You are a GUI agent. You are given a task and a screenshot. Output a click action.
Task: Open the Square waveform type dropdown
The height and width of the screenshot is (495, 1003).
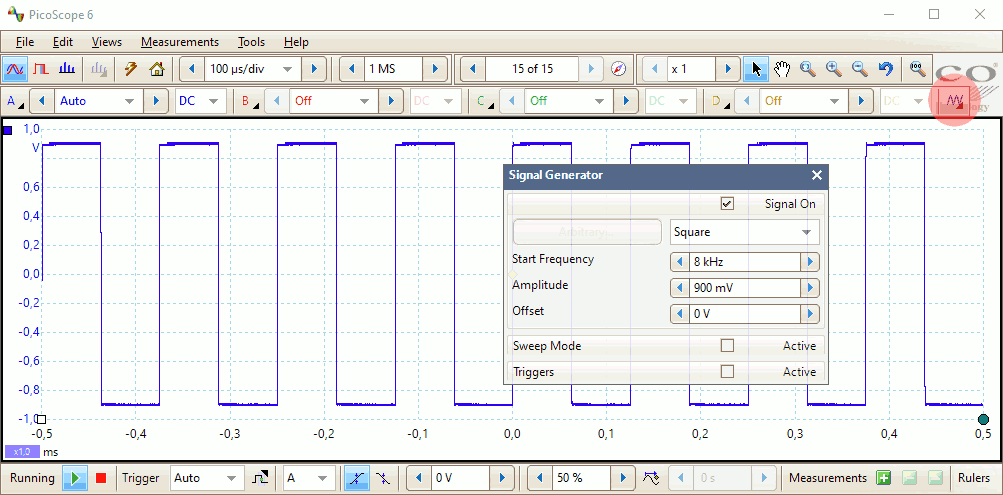click(744, 232)
